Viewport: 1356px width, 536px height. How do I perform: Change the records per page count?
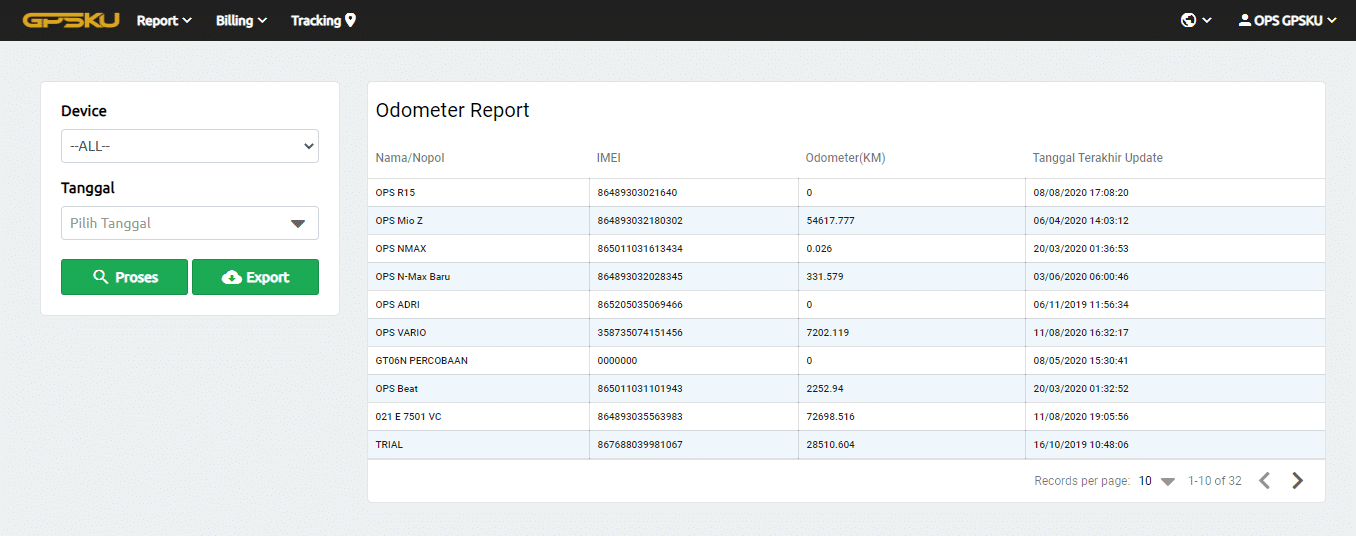tap(1156, 481)
